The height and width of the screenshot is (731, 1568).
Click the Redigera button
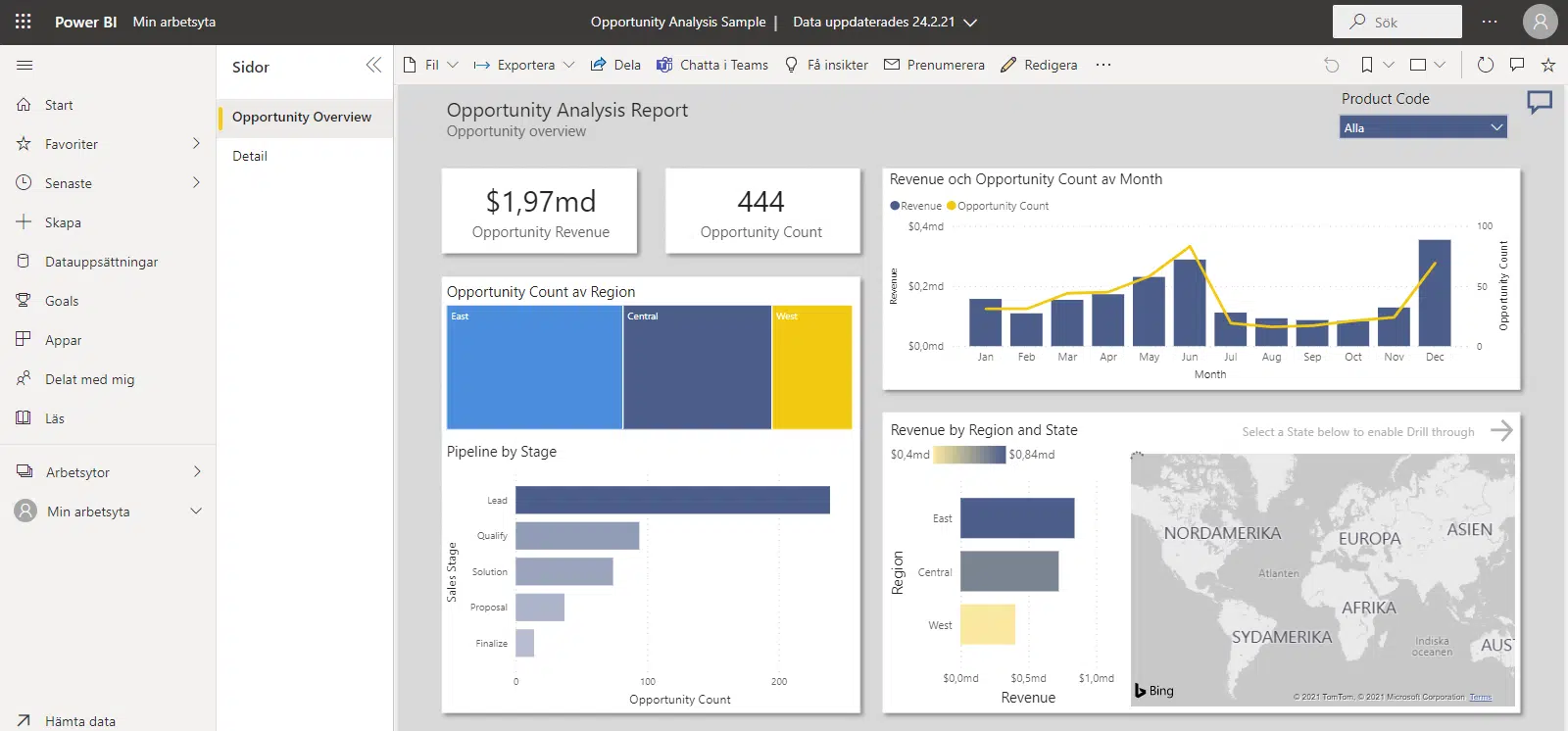(1039, 65)
